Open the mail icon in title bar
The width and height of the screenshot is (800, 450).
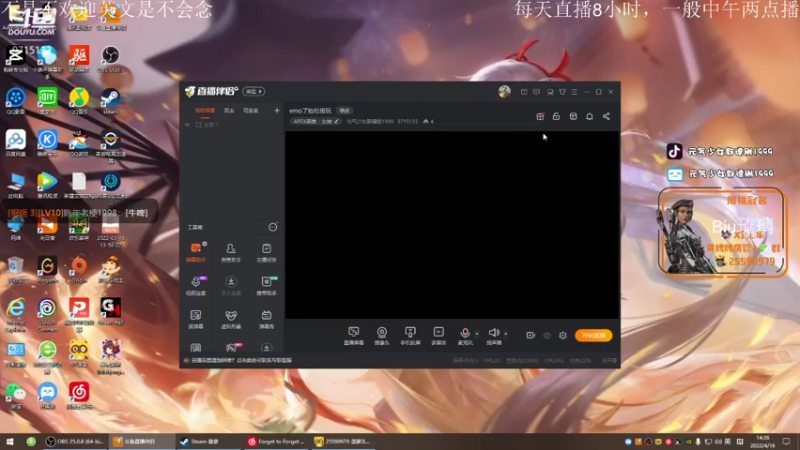pos(524,92)
